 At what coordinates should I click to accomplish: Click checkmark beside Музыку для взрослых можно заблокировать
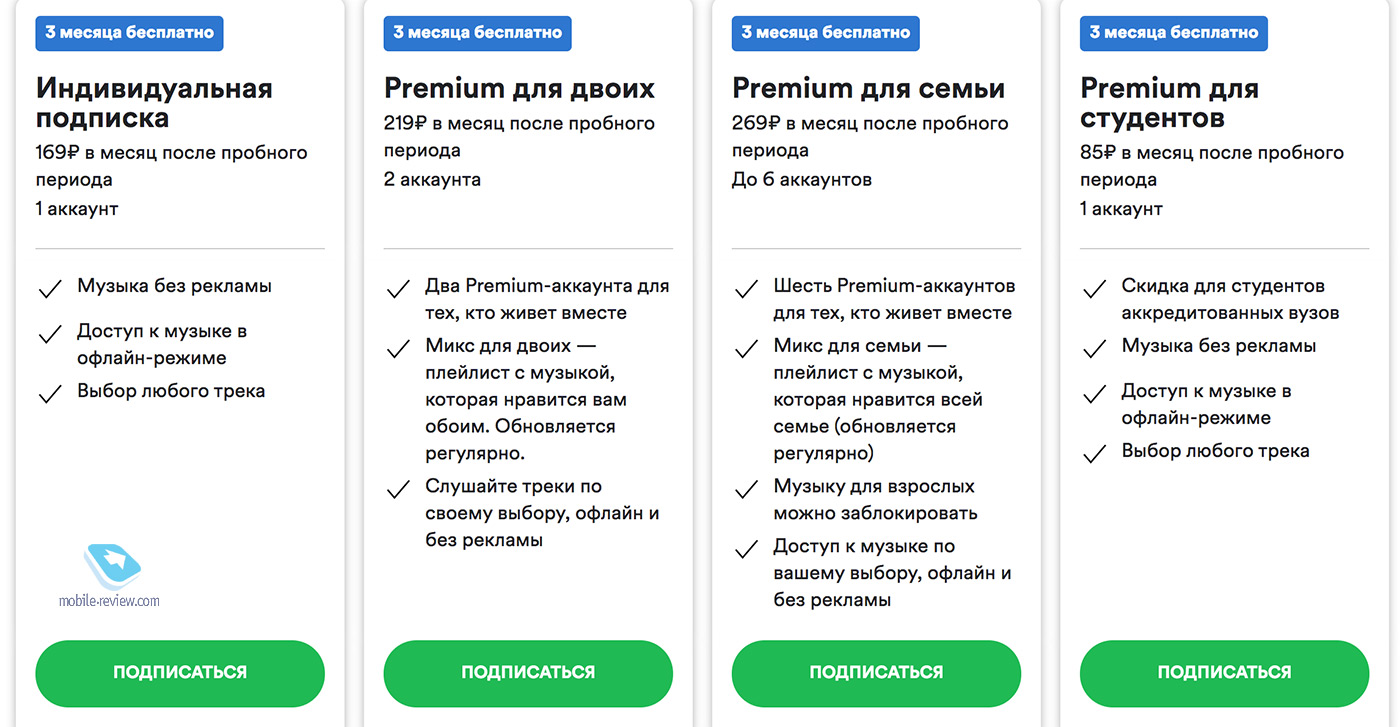(746, 491)
